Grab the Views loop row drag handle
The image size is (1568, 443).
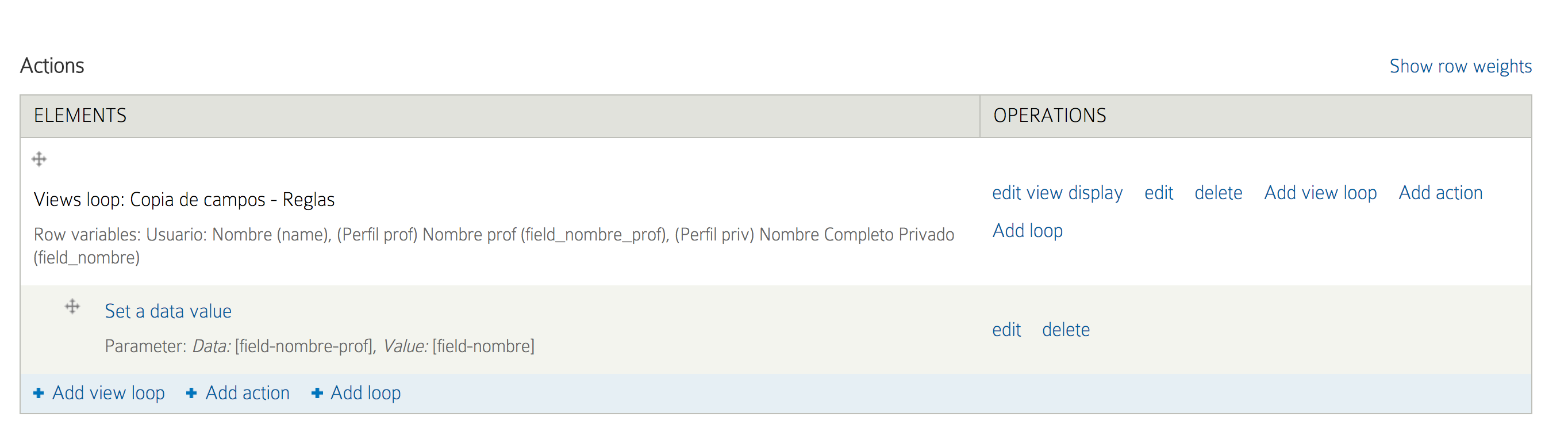[39, 159]
